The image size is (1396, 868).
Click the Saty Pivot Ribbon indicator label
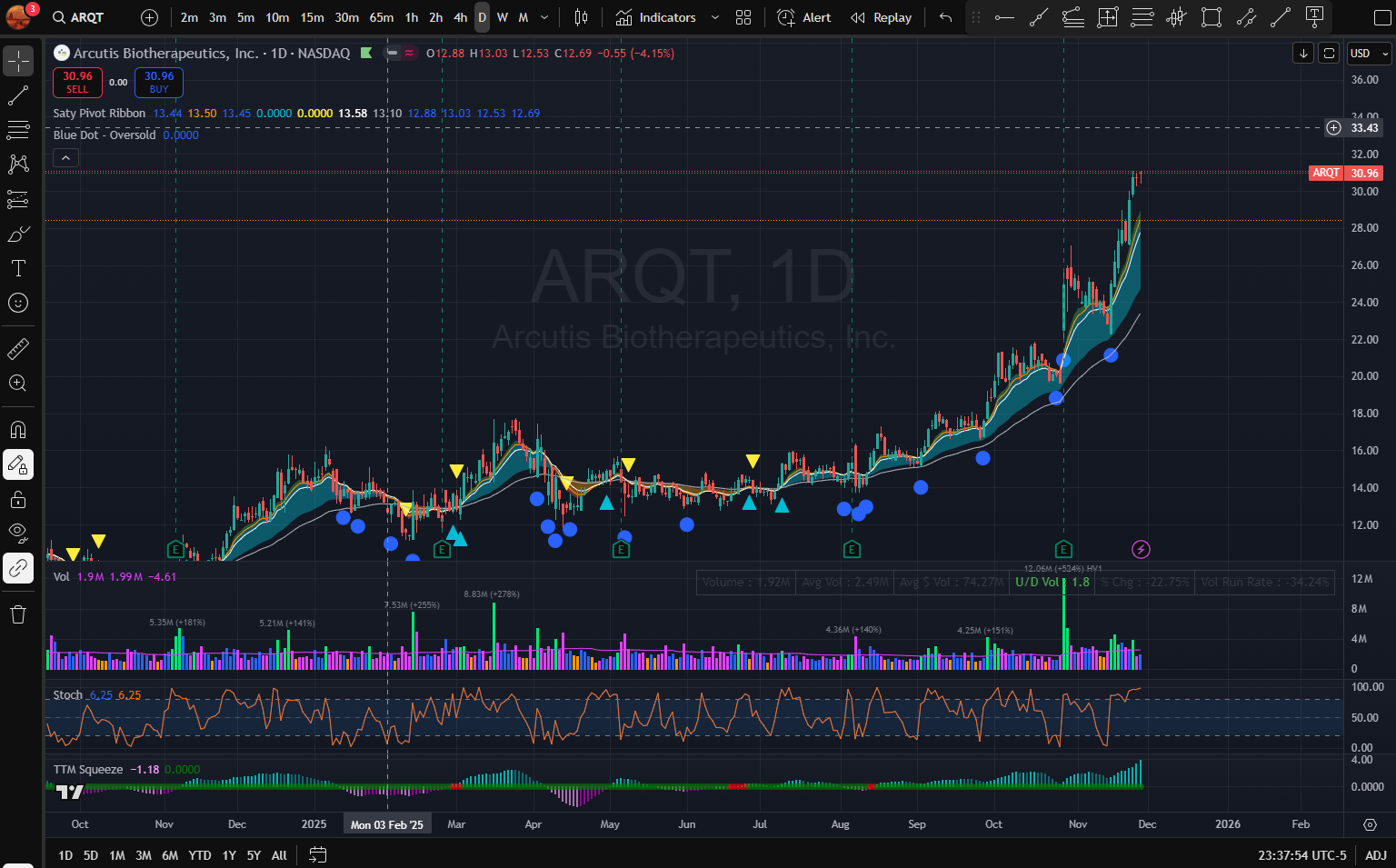click(99, 114)
